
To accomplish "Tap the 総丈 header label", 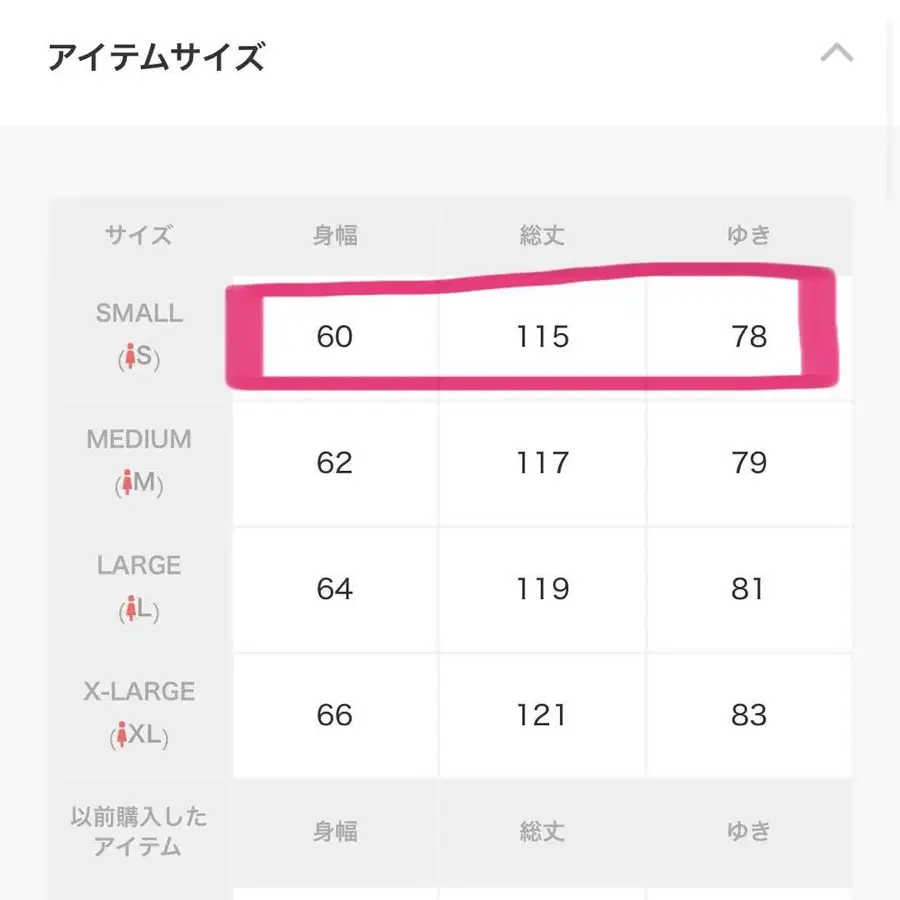I will point(542,235).
